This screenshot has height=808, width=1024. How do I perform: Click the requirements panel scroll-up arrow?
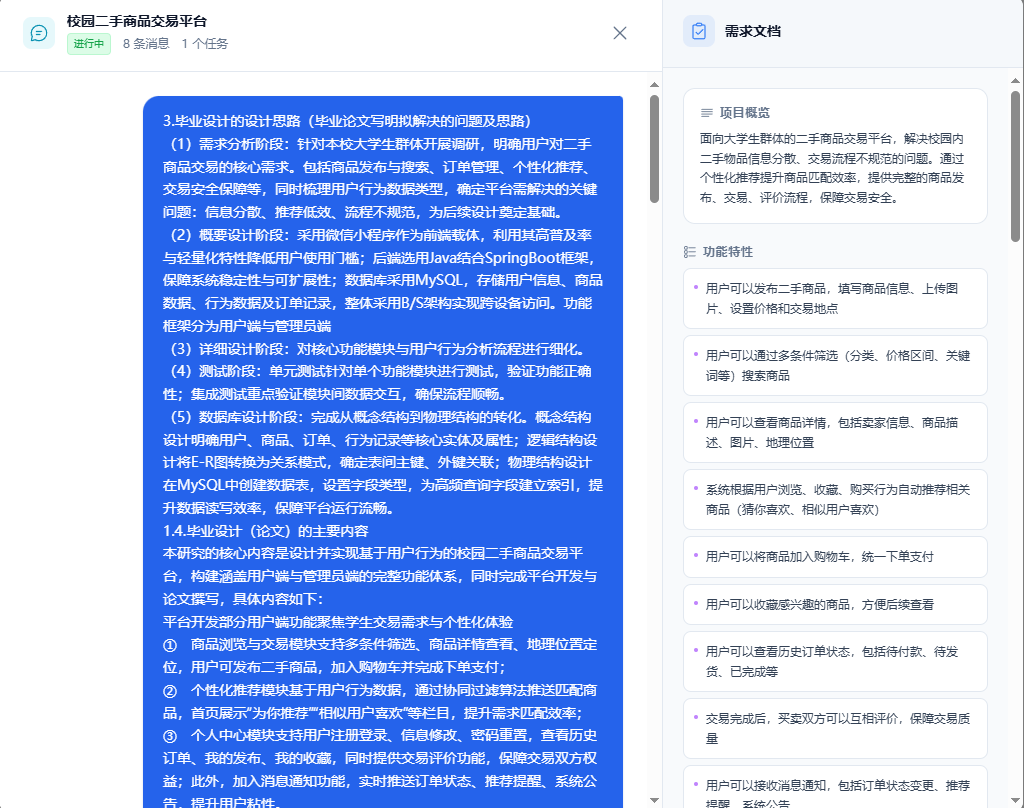(1015, 81)
